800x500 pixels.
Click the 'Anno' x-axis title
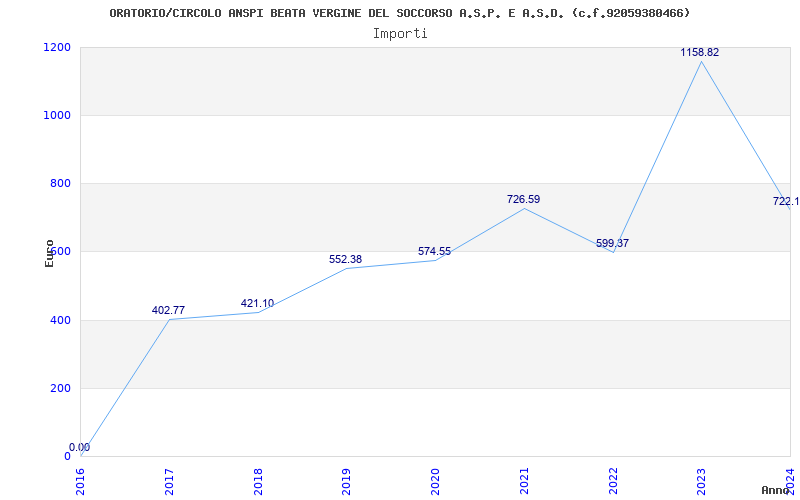point(776,490)
